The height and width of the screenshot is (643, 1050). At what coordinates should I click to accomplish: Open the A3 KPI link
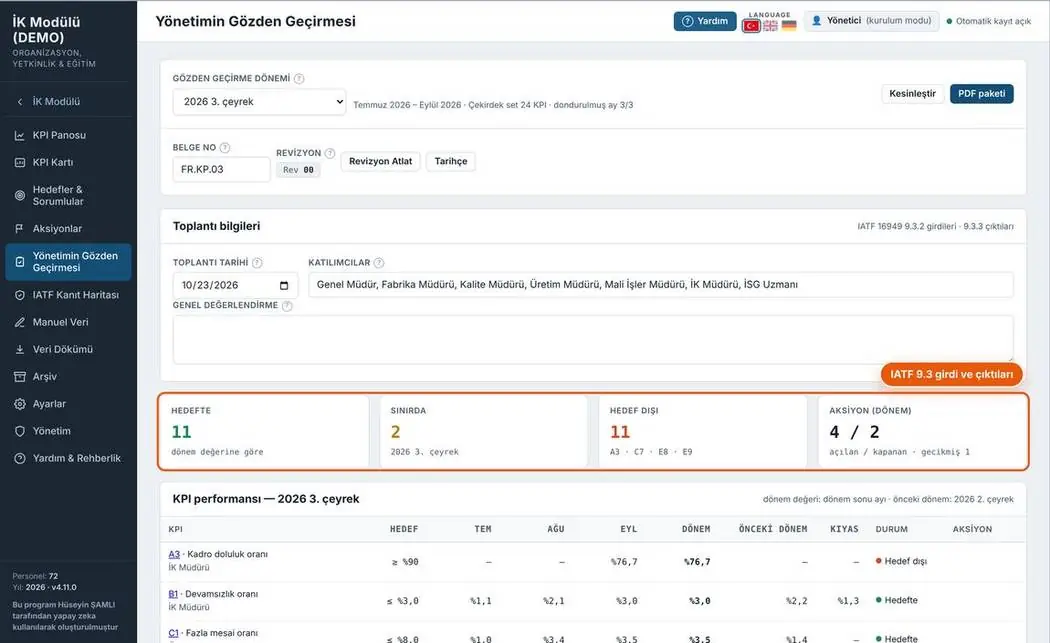pos(174,555)
